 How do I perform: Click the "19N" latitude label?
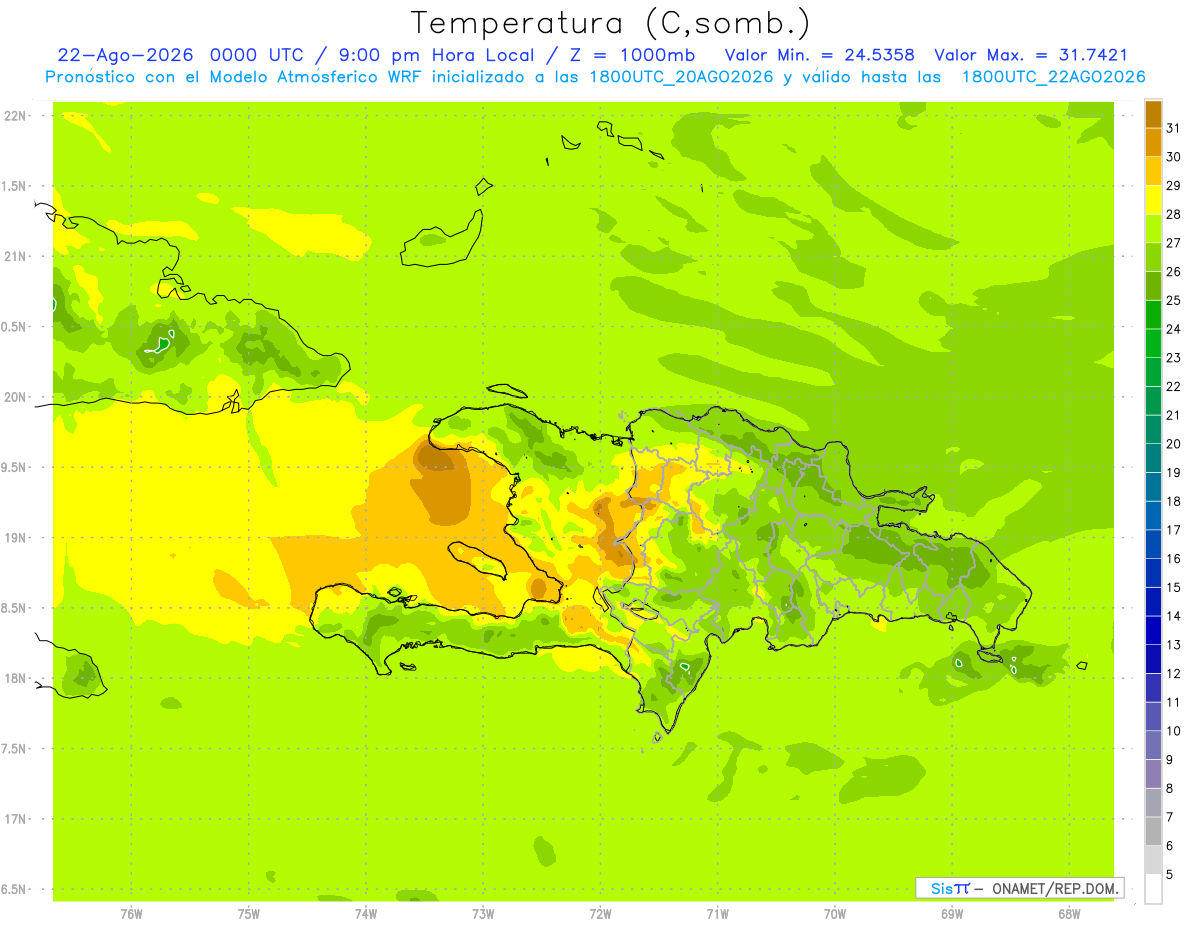click(x=17, y=538)
